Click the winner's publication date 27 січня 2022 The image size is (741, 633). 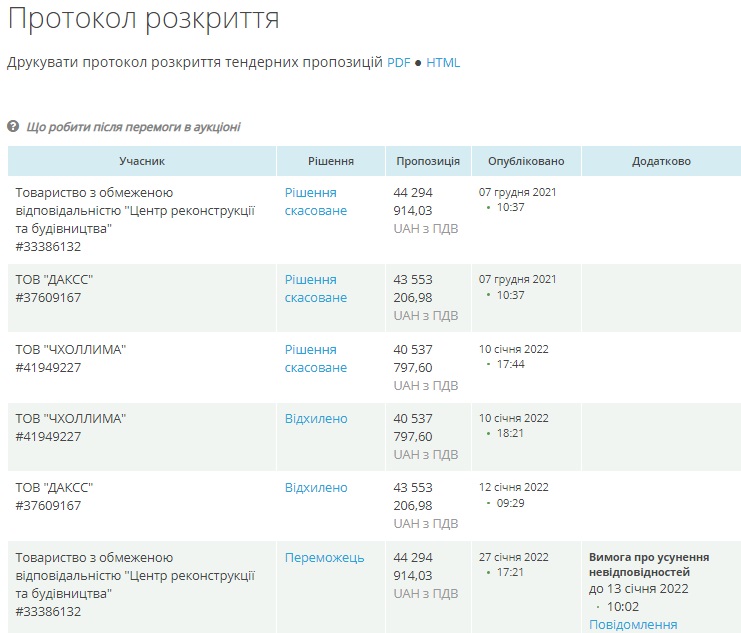point(514,557)
